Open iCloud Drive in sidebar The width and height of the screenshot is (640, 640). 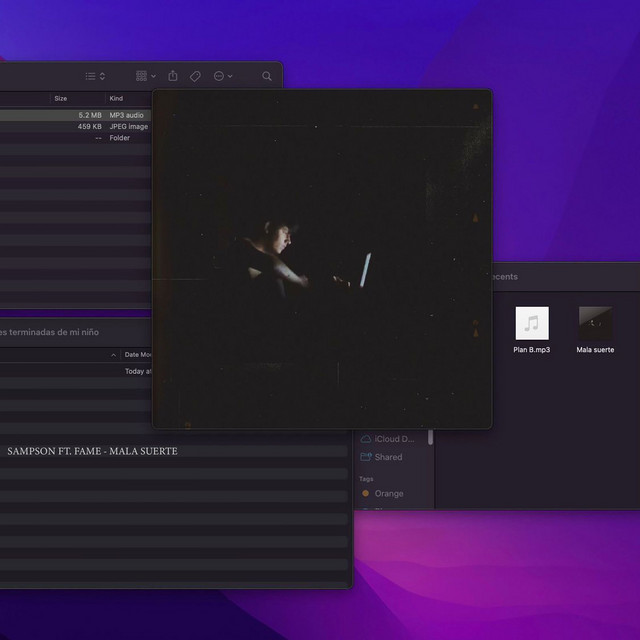tap(387, 439)
